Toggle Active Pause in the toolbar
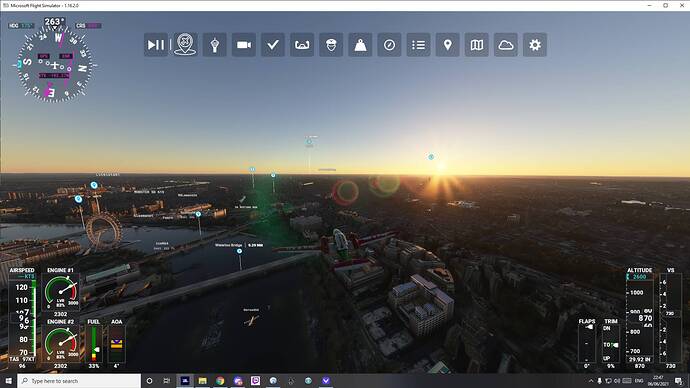This screenshot has height=388, width=690. pyautogui.click(x=156, y=45)
